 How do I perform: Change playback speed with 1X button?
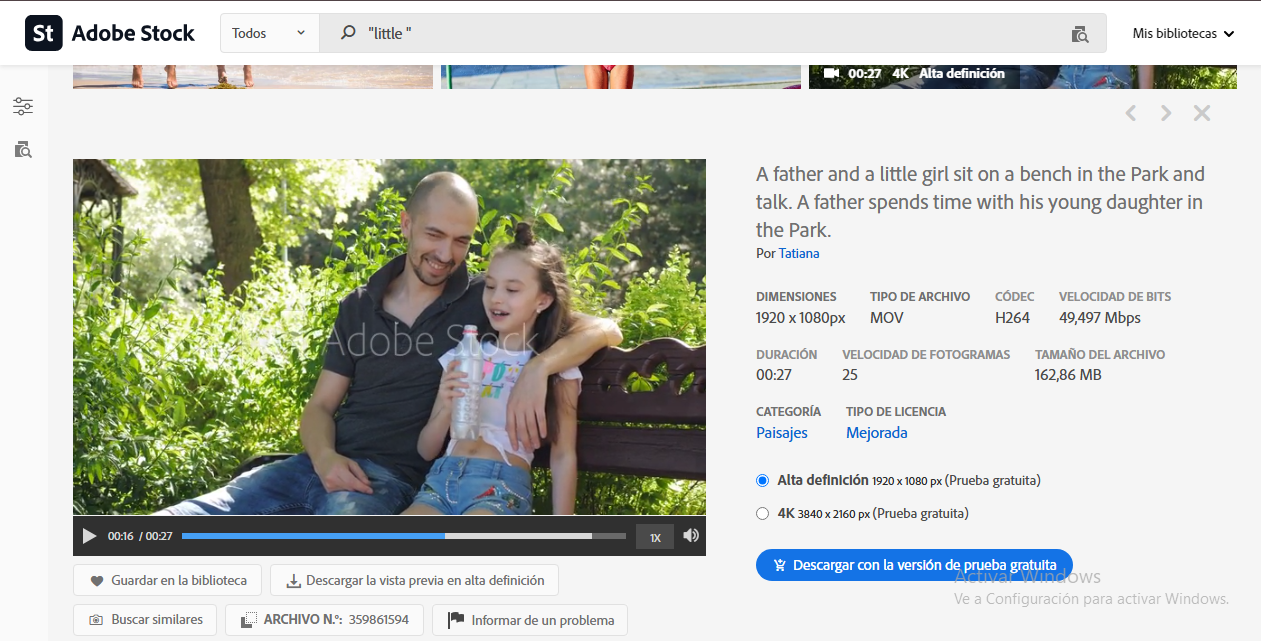[655, 537]
